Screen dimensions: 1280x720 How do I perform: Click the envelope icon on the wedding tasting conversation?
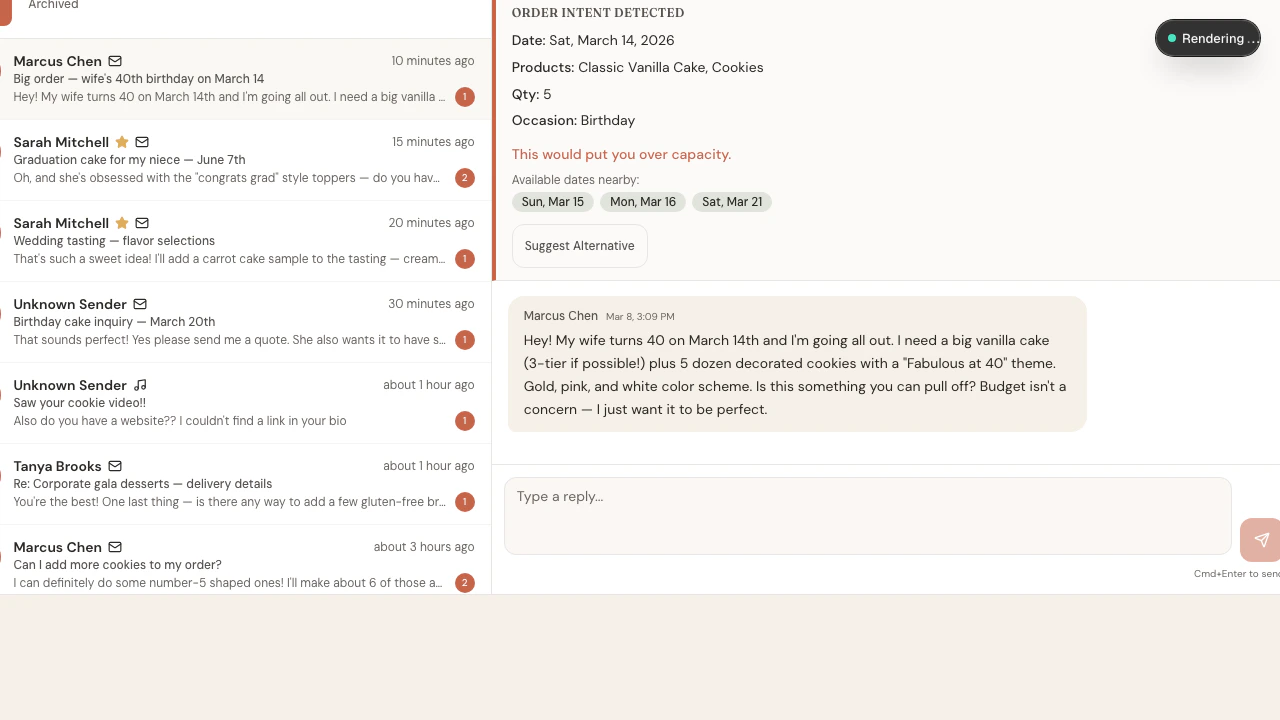pos(142,223)
